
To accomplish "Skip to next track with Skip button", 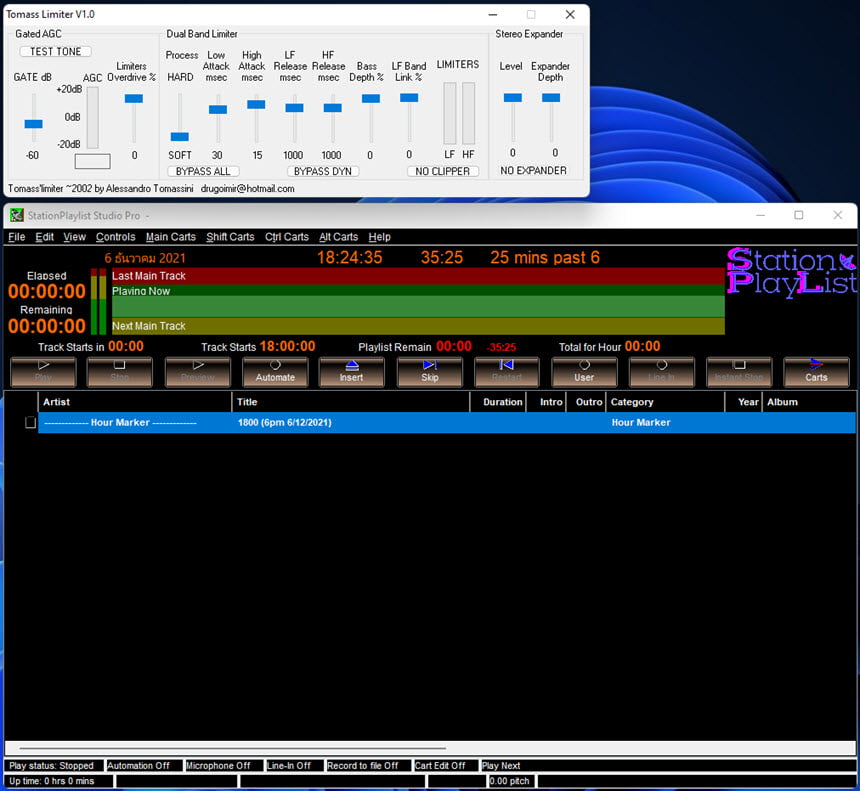I will pyautogui.click(x=429, y=372).
